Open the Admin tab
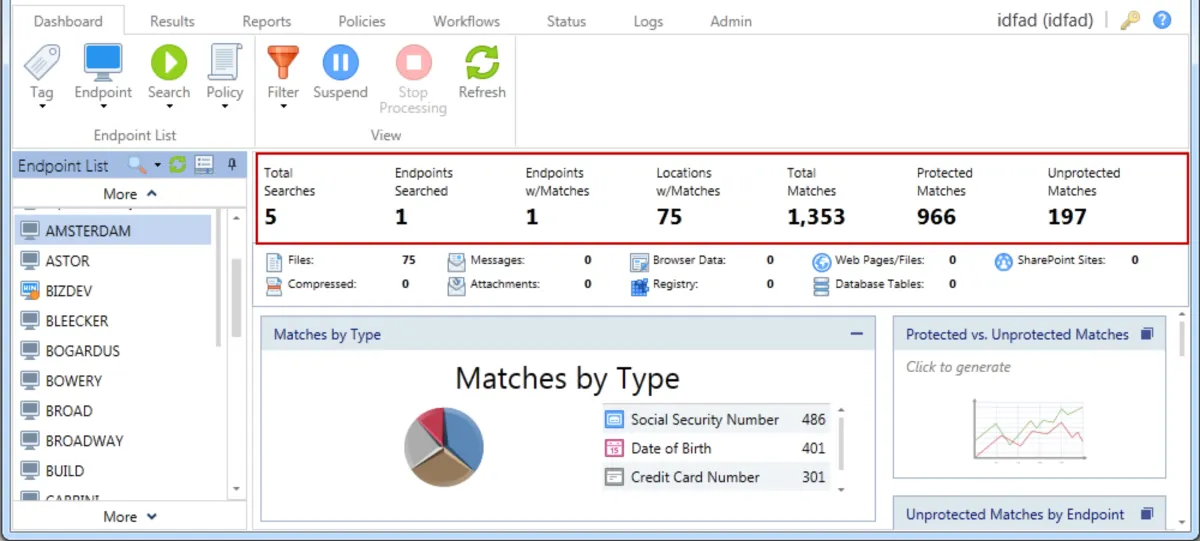1200x541 pixels. 731,21
